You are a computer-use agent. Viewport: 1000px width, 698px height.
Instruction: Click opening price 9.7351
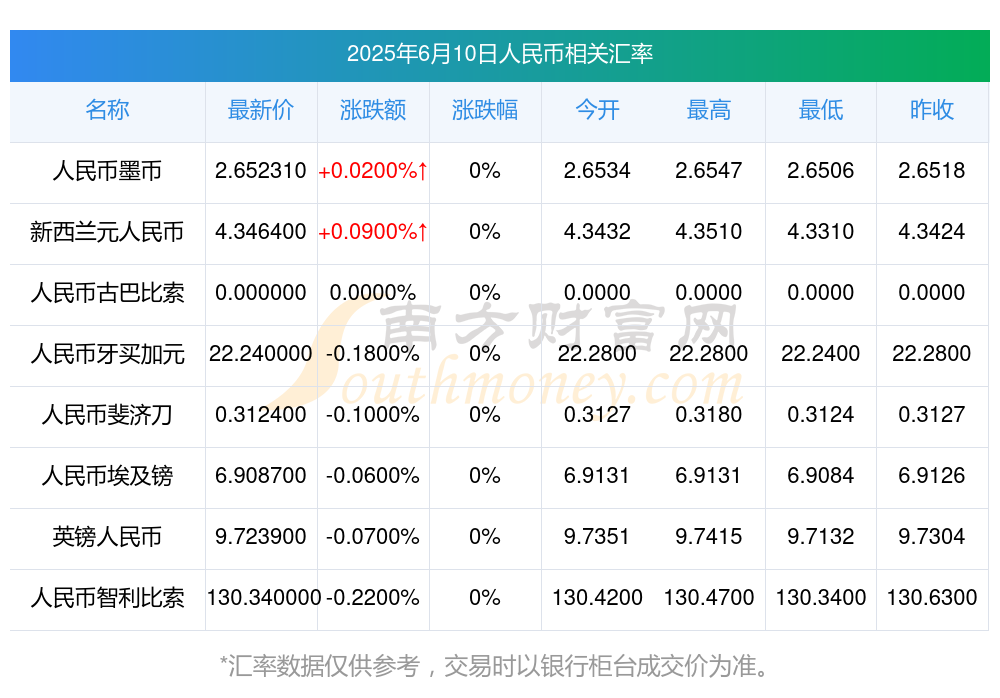pyautogui.click(x=597, y=536)
